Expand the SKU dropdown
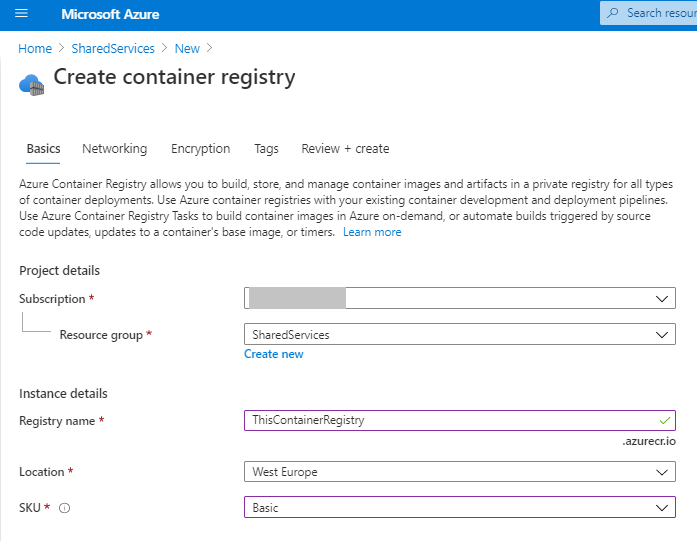 [460, 507]
